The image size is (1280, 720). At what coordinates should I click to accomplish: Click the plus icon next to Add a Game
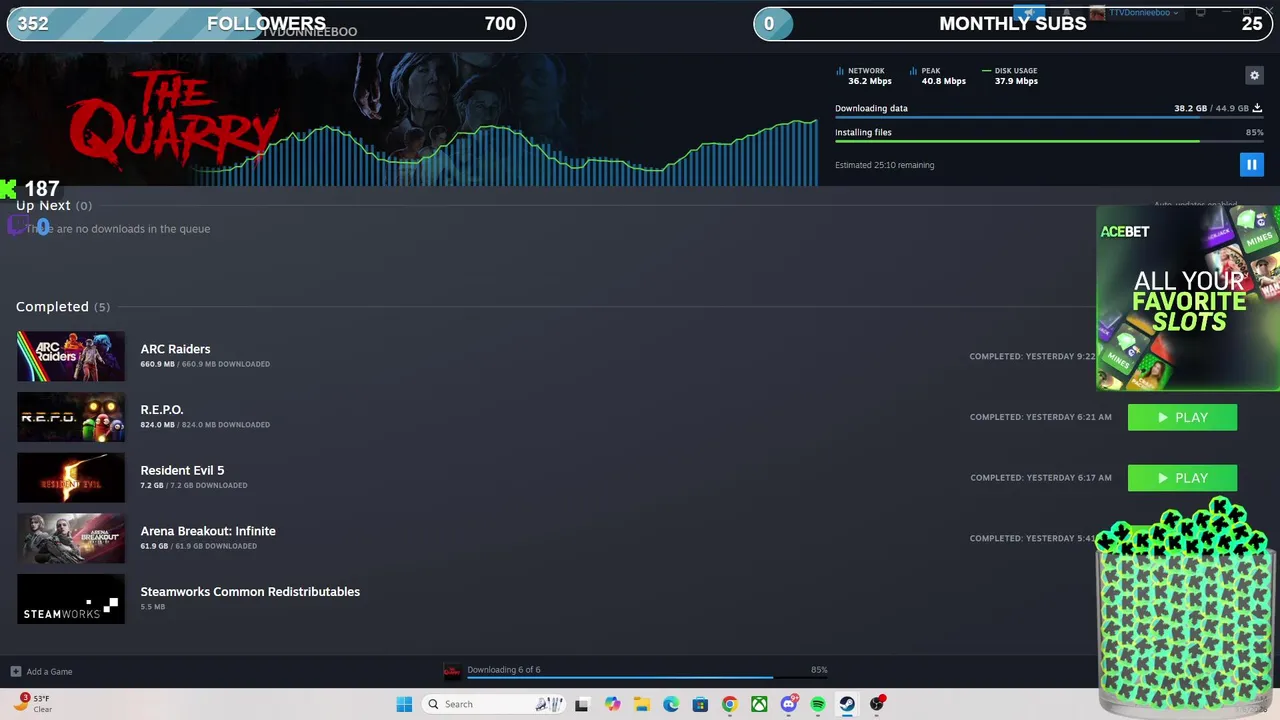pyautogui.click(x=16, y=671)
